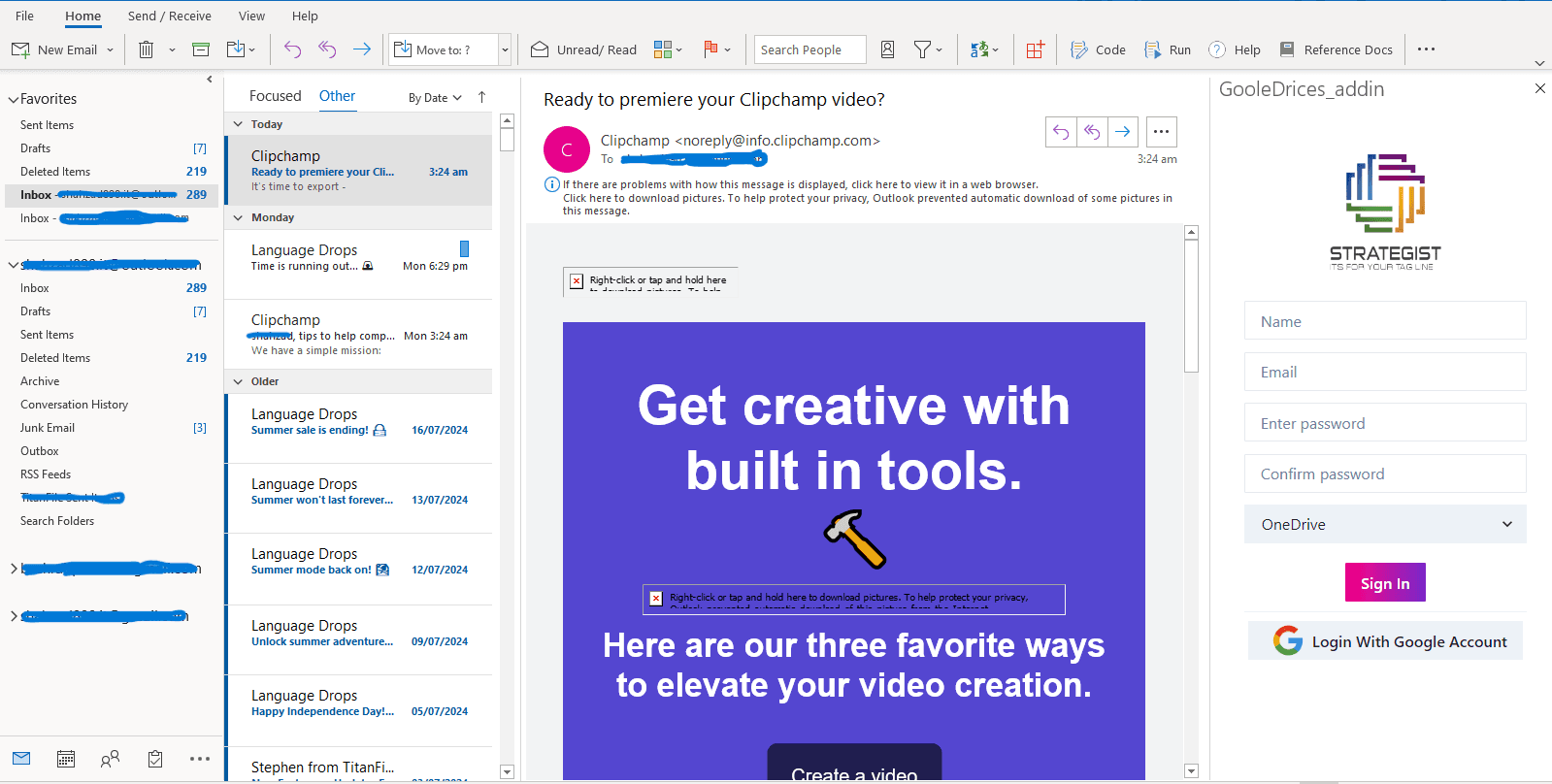Open the Calendar view icon
Image resolution: width=1552 pixels, height=784 pixels.
[66, 759]
